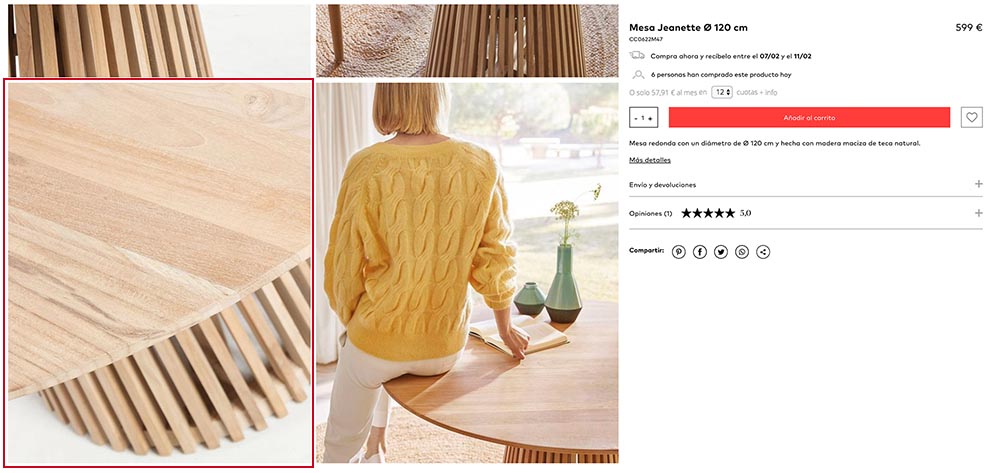
Task: Open the generic share icon
Action: [763, 252]
